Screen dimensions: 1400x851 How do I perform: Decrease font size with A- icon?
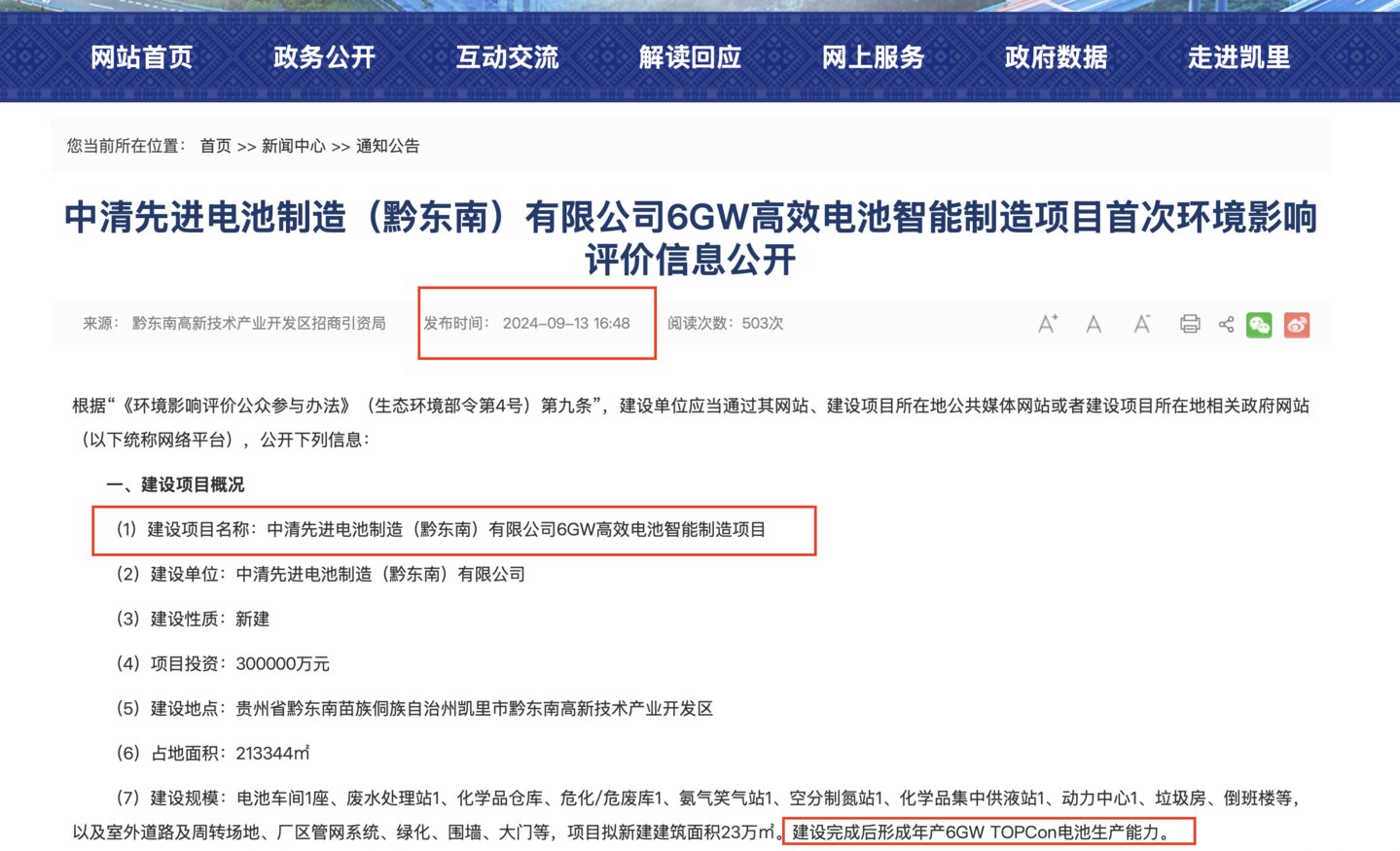point(1142,324)
